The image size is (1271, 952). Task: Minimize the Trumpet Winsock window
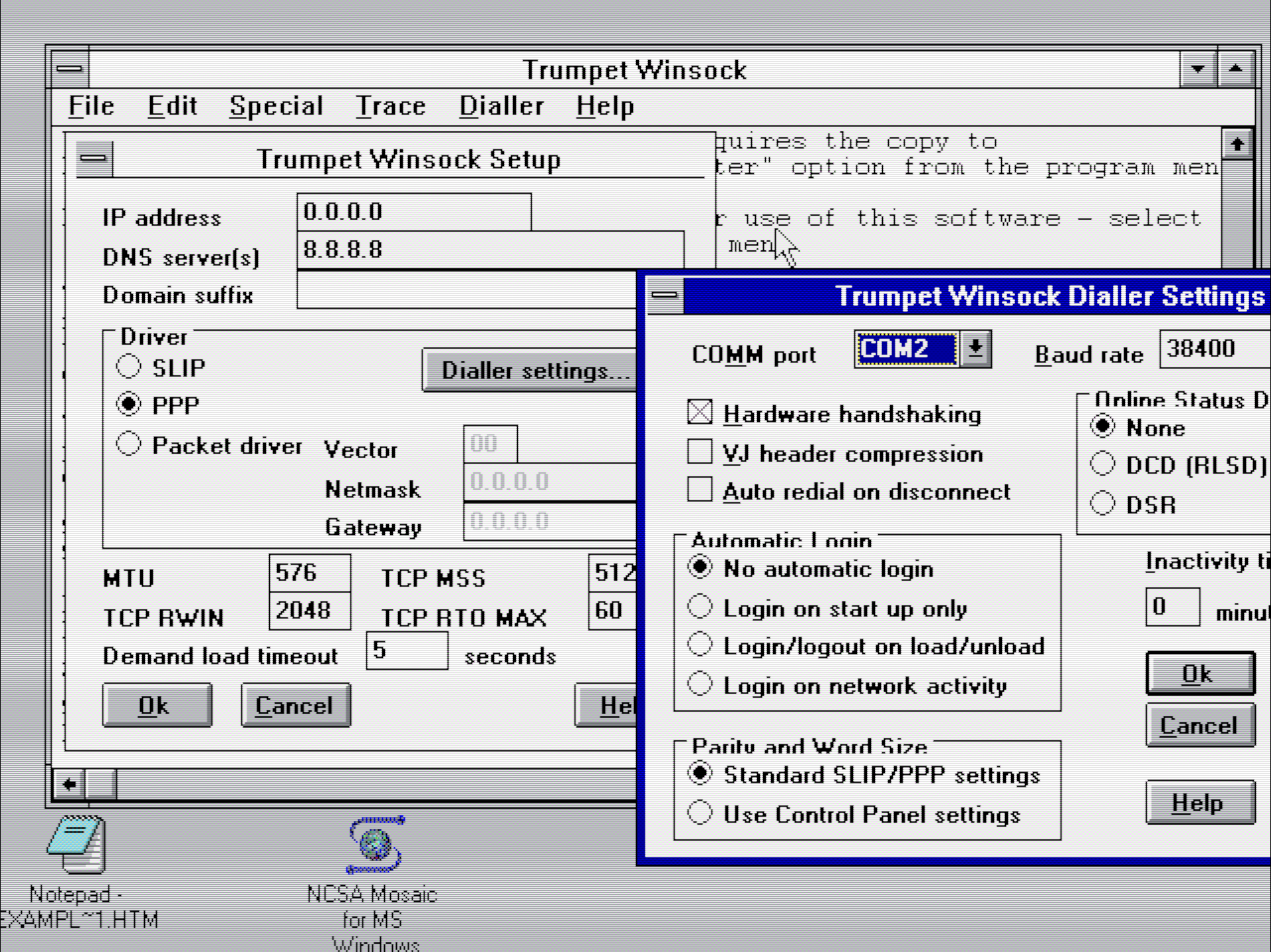pos(1198,69)
